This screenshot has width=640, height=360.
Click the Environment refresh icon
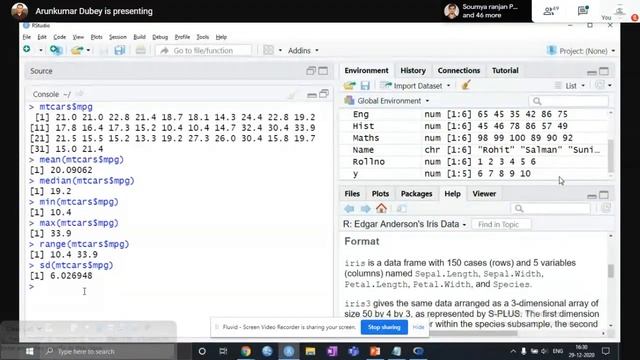pyautogui.click(x=600, y=85)
